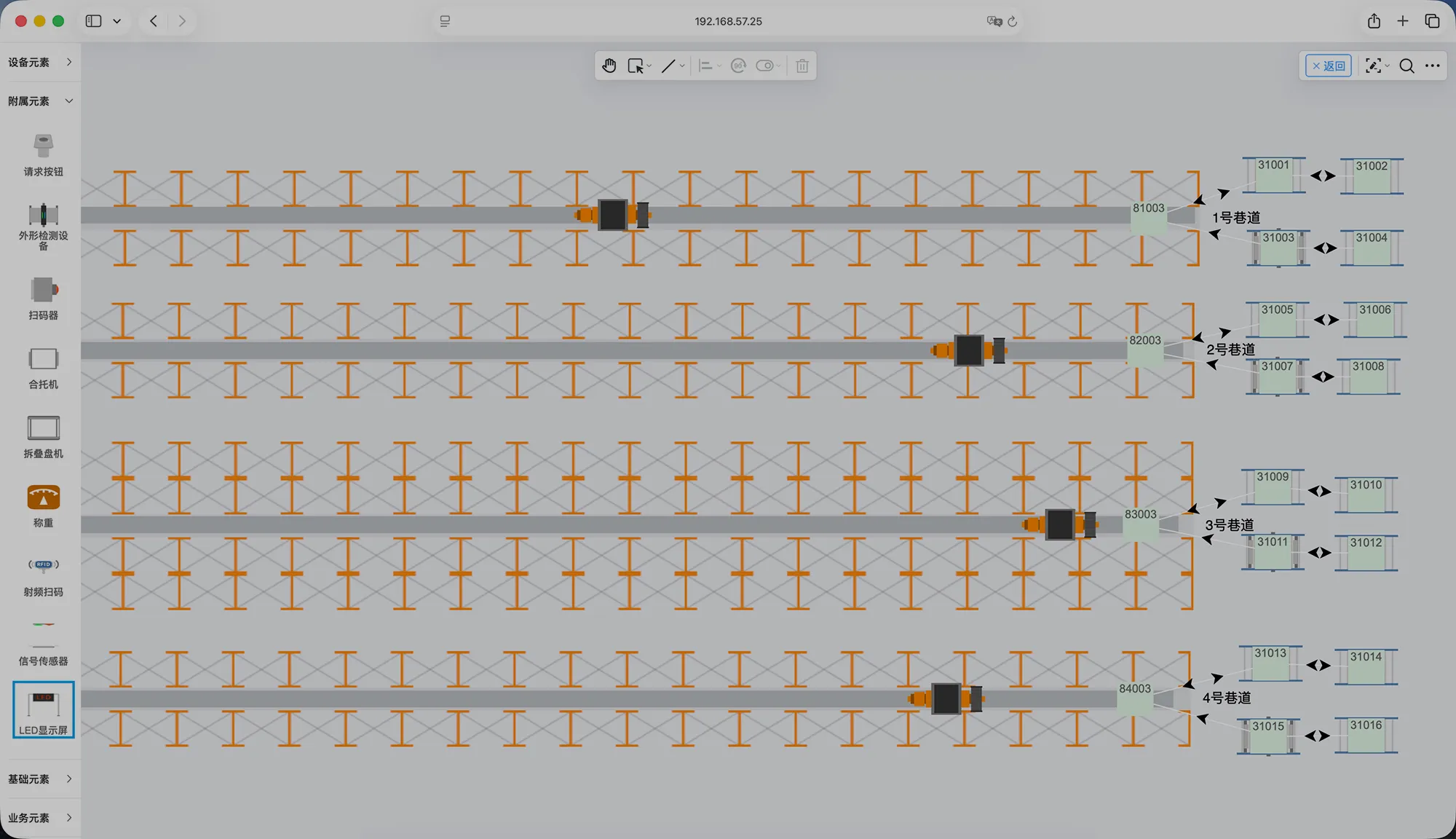Screen dimensions: 1456x839
Task: Collapse the 附属元素 section
Action: 40,101
